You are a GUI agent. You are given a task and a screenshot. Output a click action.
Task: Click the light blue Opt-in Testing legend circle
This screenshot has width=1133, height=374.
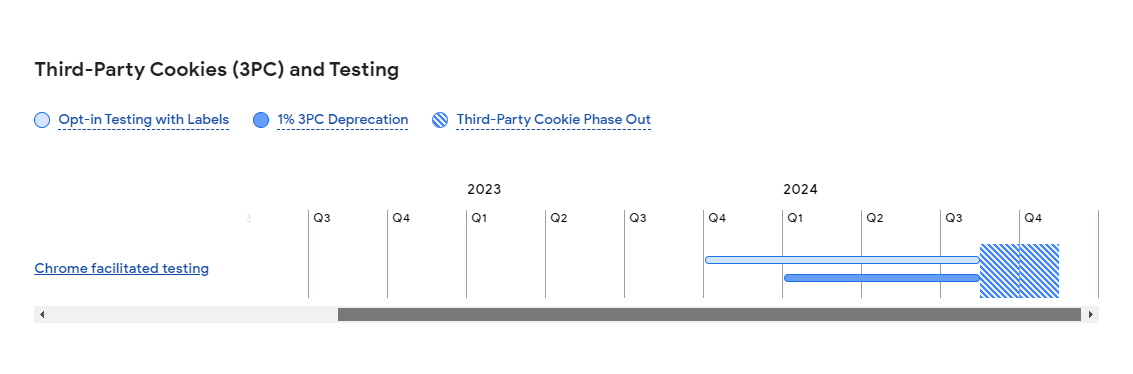pyautogui.click(x=42, y=120)
